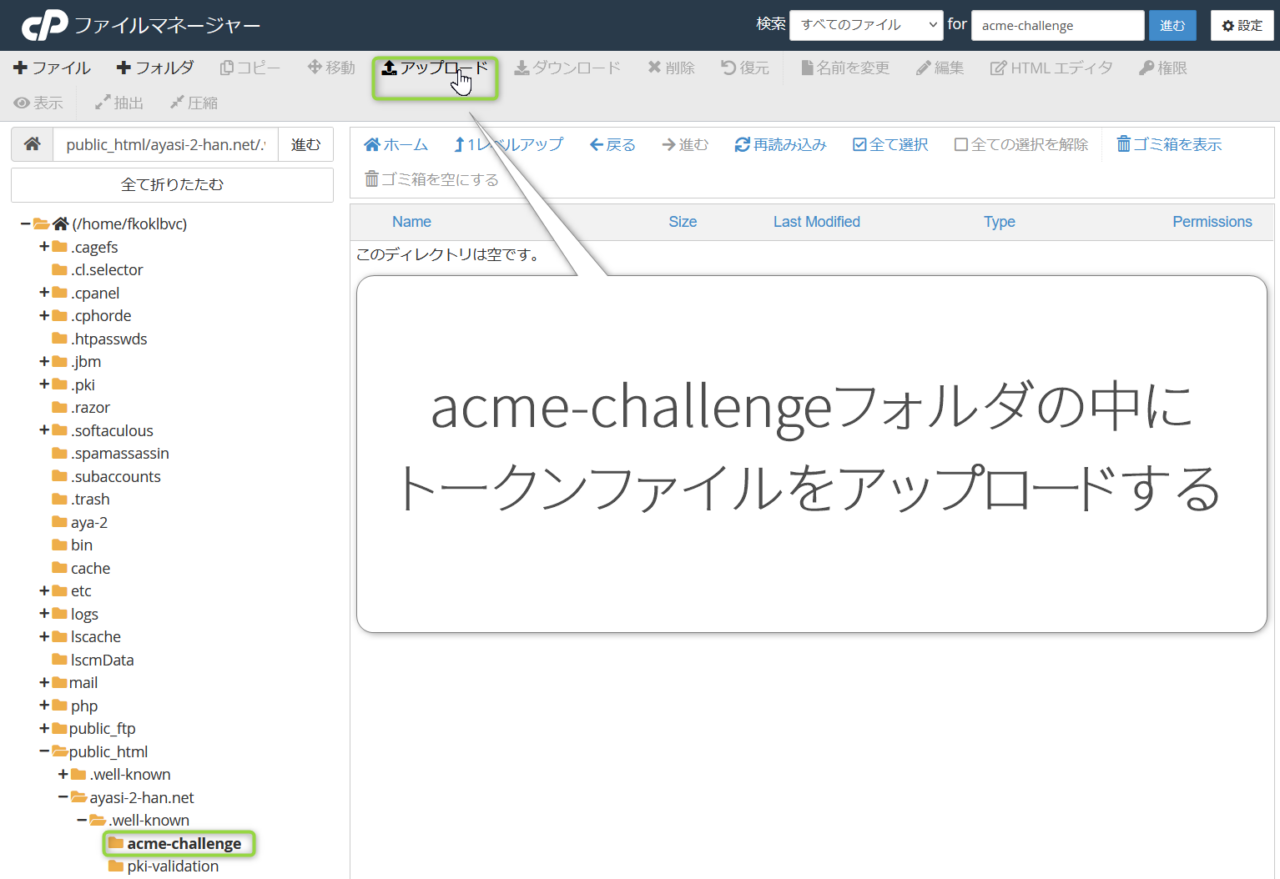1280x879 pixels.
Task: Click the 編集 edit toolbar item
Action: pos(940,68)
